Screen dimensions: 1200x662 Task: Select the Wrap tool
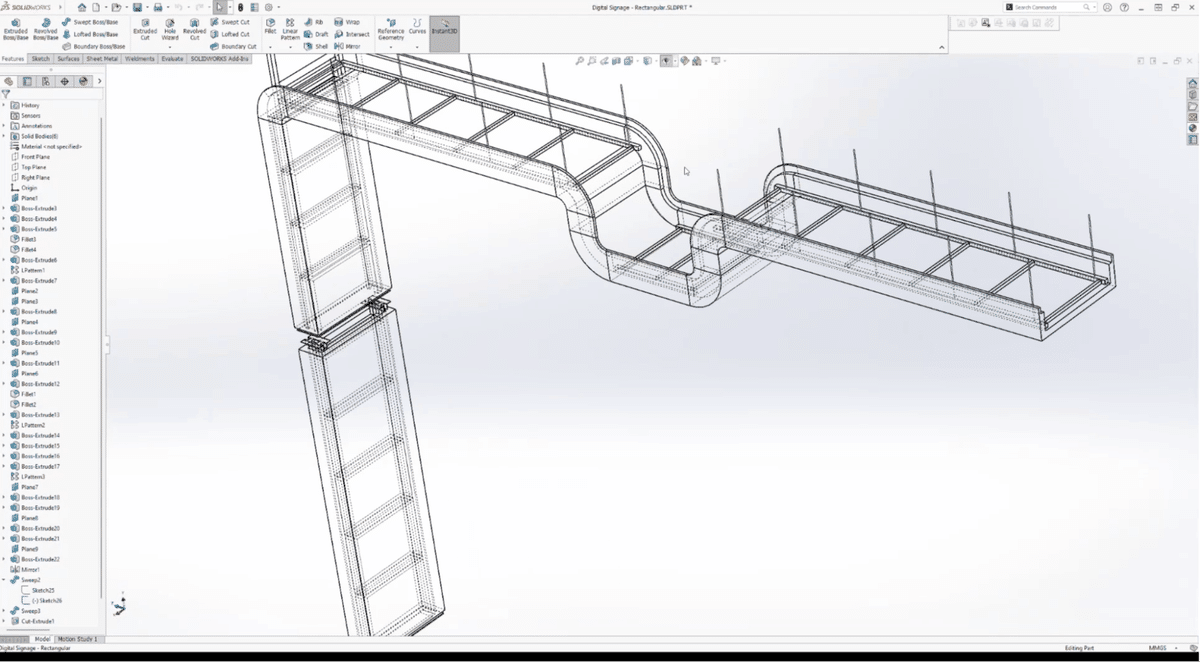tap(347, 21)
